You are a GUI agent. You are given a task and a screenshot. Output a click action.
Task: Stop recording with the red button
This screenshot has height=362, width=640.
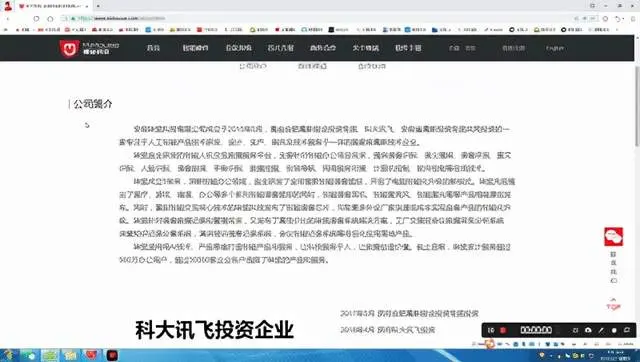503,330
